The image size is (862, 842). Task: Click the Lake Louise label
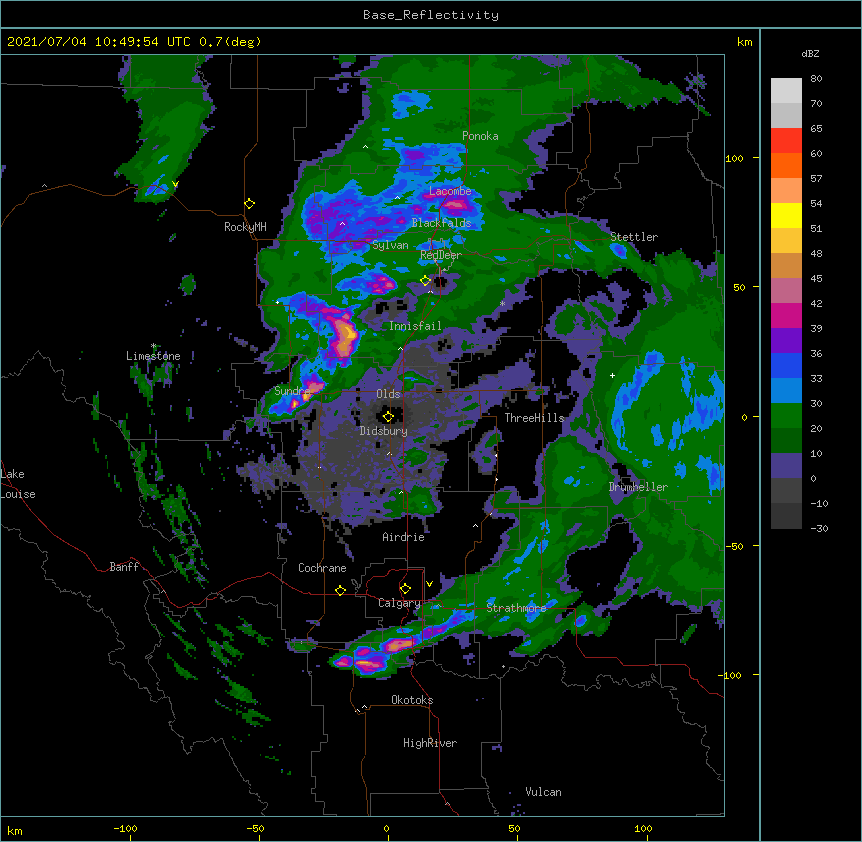18,484
